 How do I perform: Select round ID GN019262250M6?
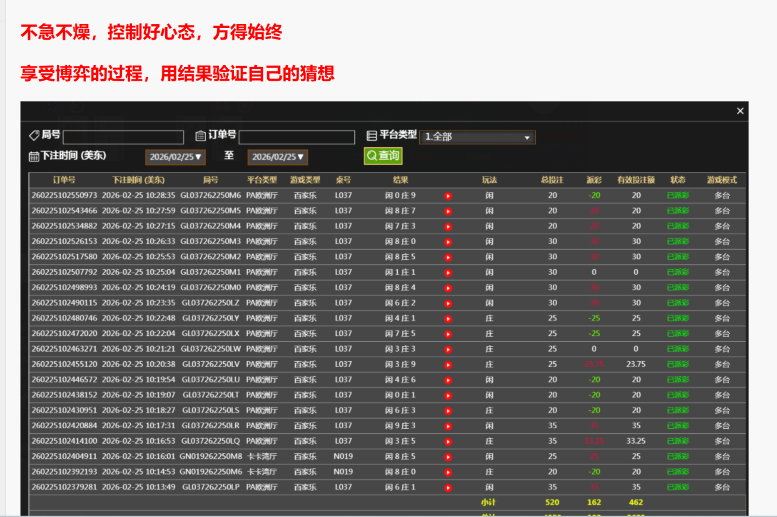[x=211, y=471]
